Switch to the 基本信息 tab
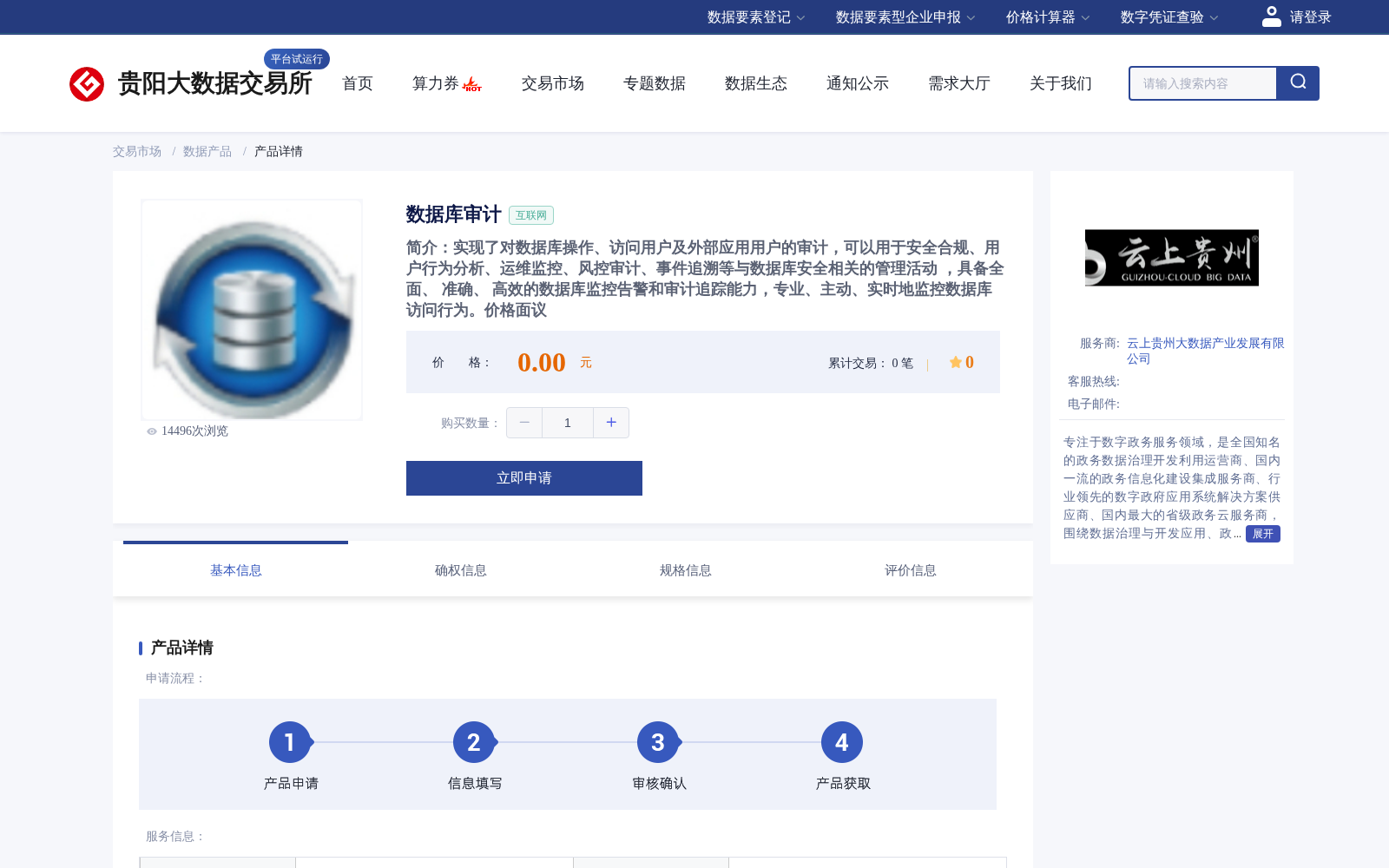 click(236, 570)
